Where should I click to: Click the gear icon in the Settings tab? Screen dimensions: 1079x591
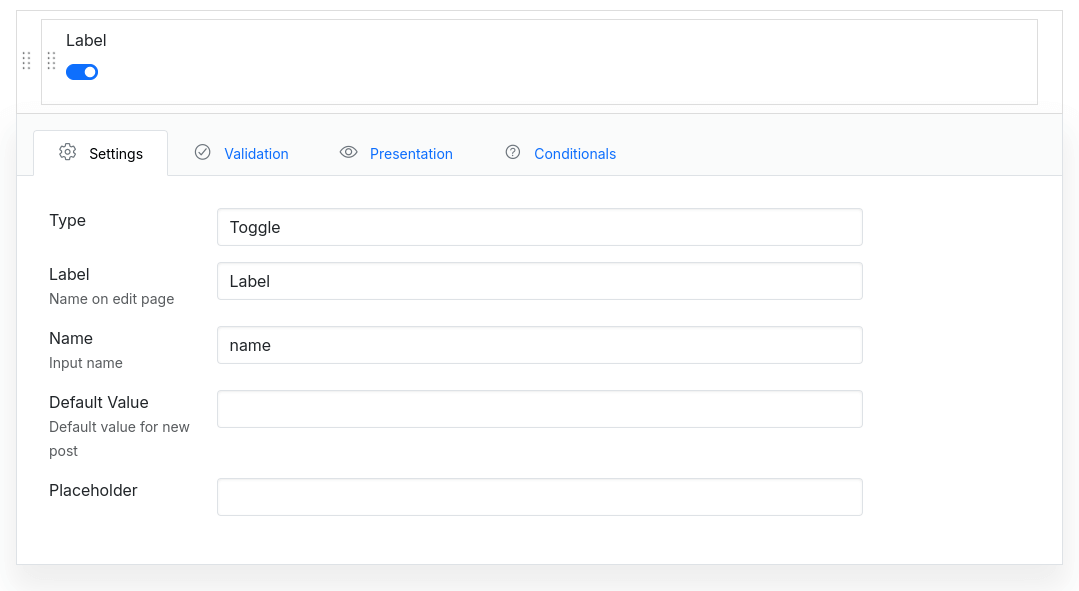67,152
